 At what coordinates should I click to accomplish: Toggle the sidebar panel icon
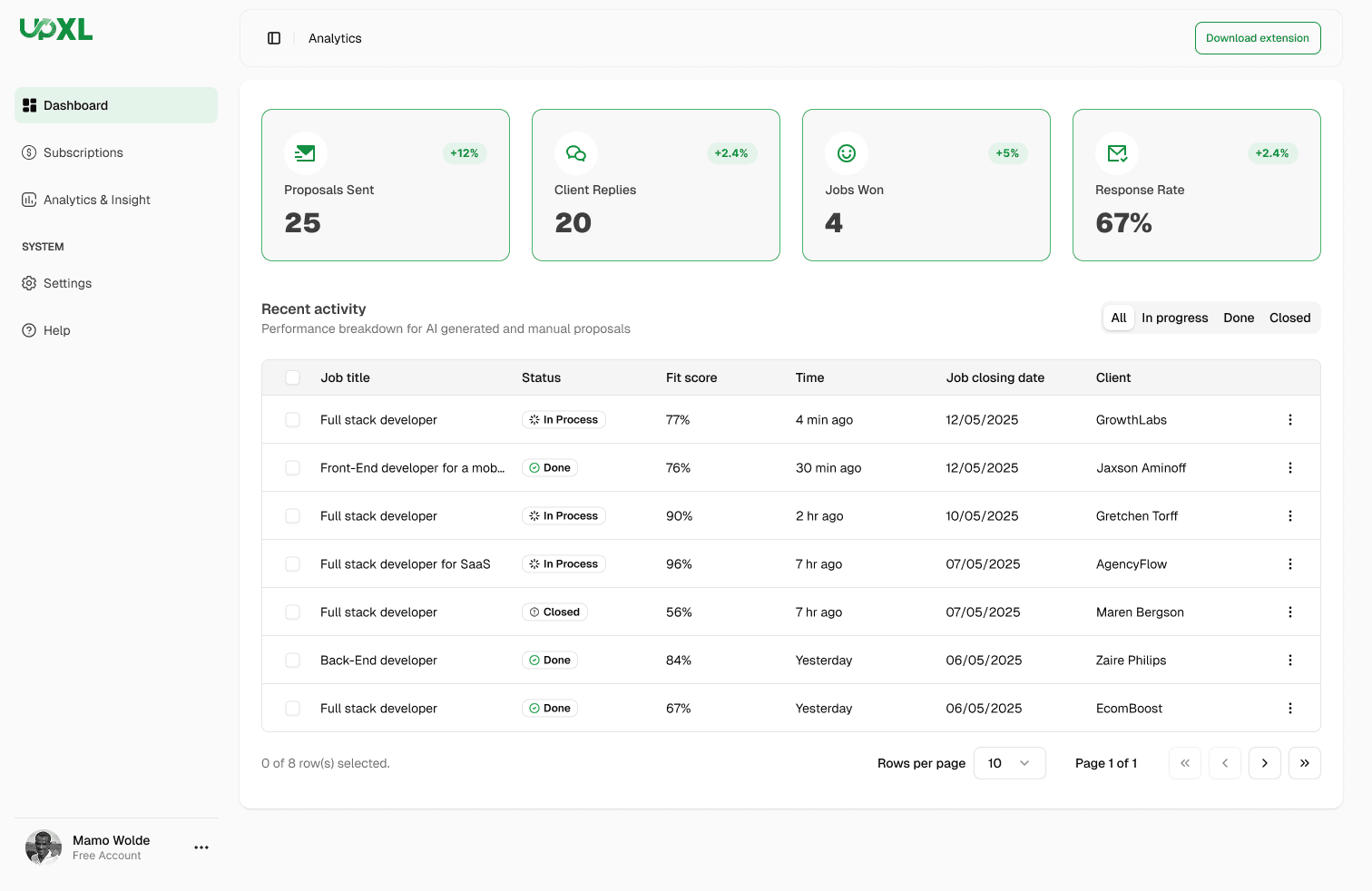point(274,38)
